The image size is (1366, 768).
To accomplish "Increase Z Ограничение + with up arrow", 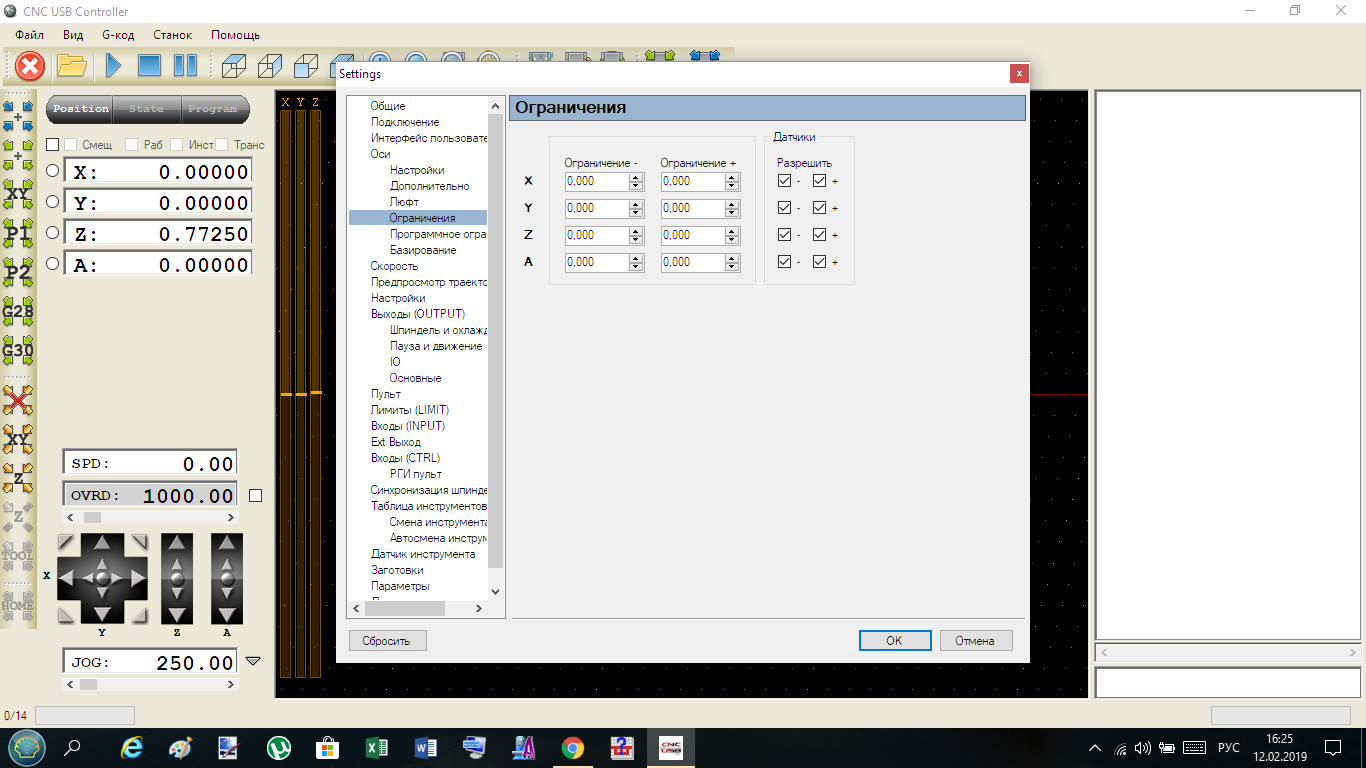I will [732, 231].
